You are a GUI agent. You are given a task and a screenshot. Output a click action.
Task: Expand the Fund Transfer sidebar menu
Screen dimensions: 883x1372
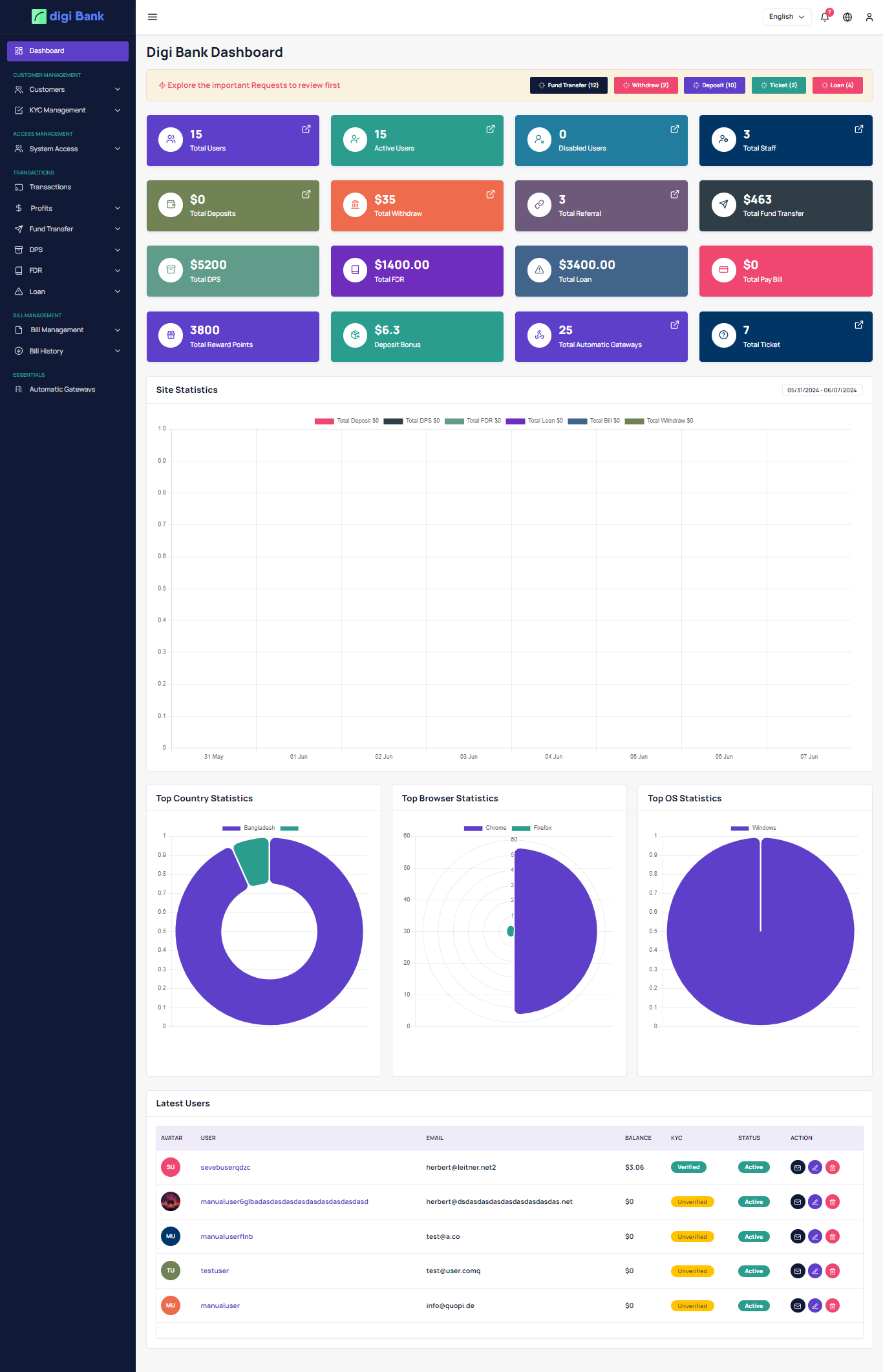[68, 229]
